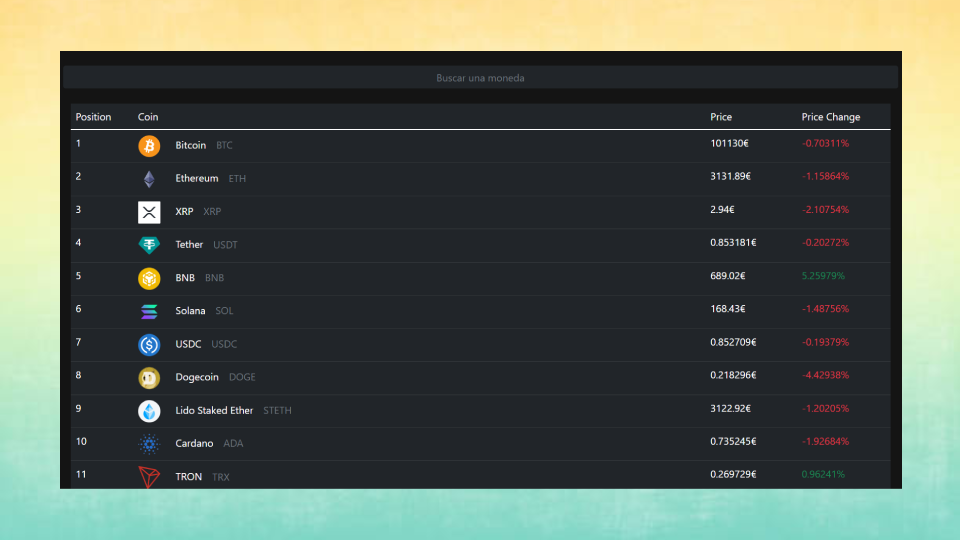The width and height of the screenshot is (960, 540).
Task: Open the Bitcoin name link
Action: 190,146
